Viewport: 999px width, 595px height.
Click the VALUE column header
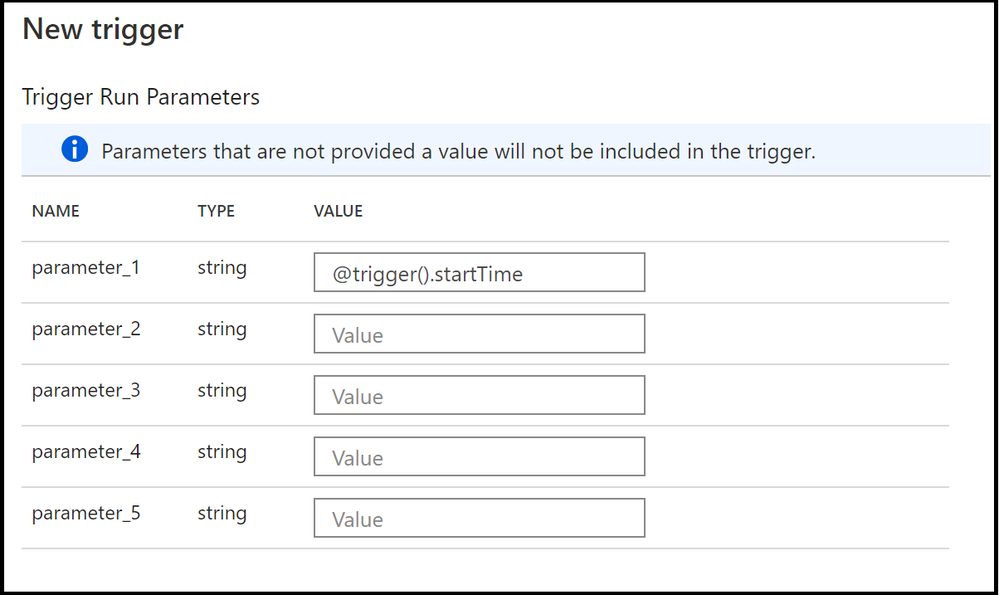pyautogui.click(x=338, y=211)
